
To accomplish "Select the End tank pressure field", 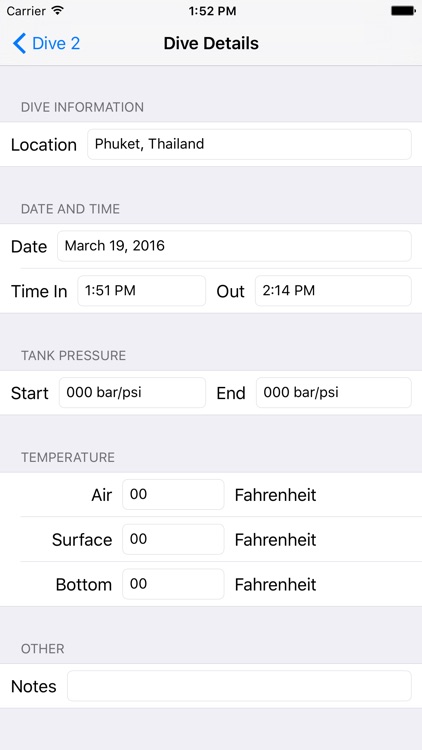I will click(x=334, y=393).
